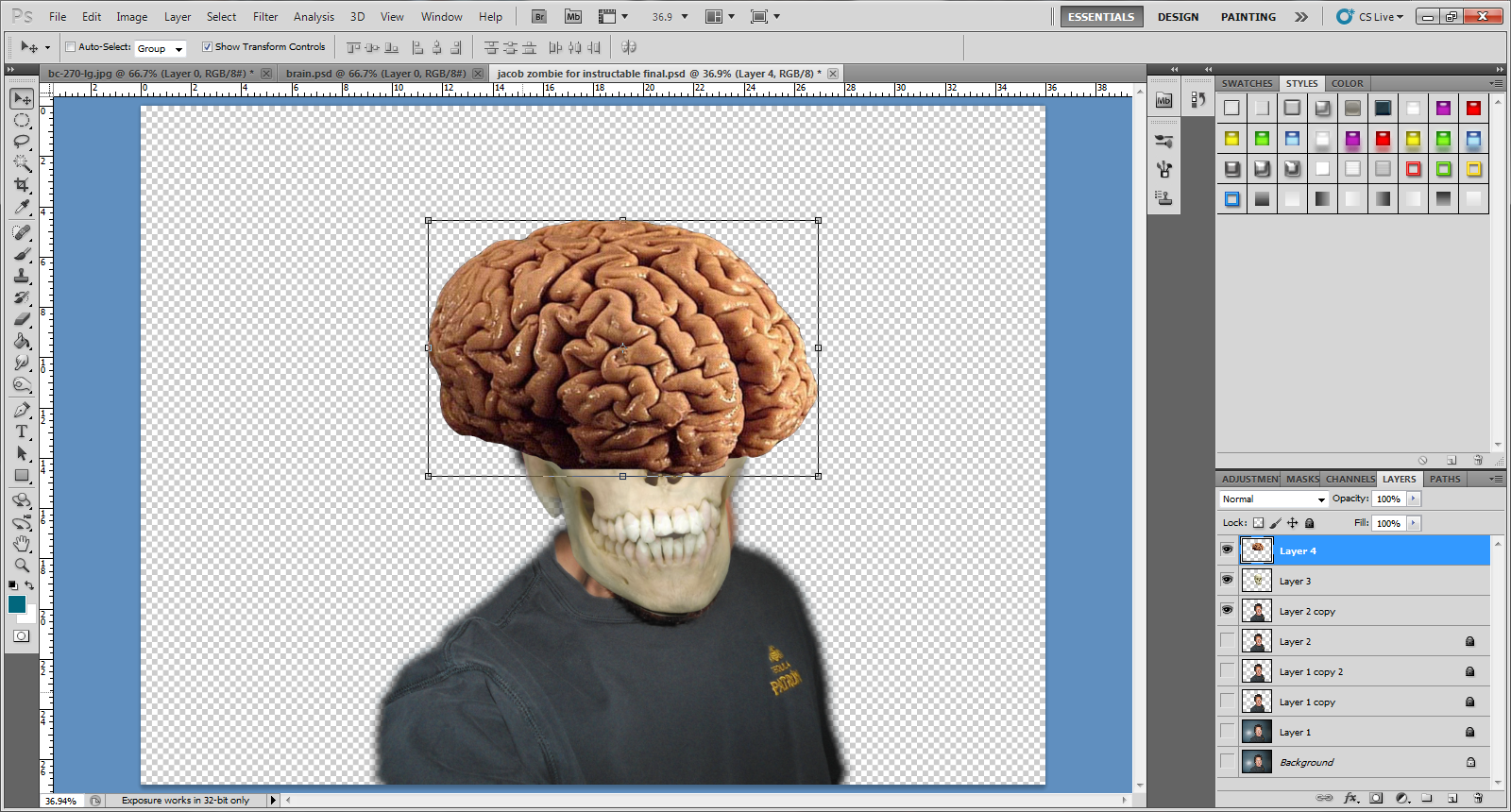Select the Path Selection tool
The image size is (1511, 812).
pyautogui.click(x=23, y=453)
